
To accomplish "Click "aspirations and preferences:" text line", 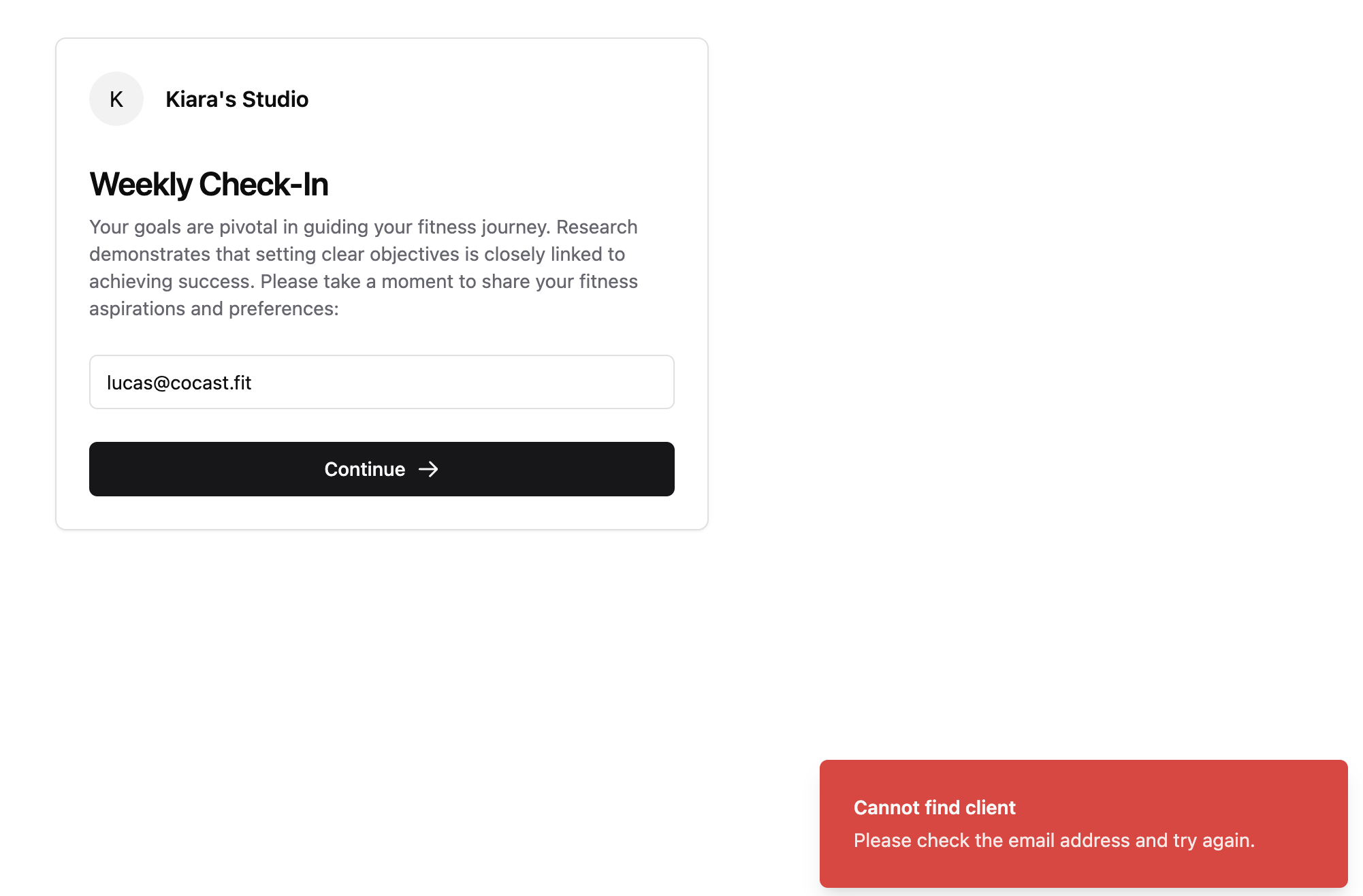I will [214, 309].
